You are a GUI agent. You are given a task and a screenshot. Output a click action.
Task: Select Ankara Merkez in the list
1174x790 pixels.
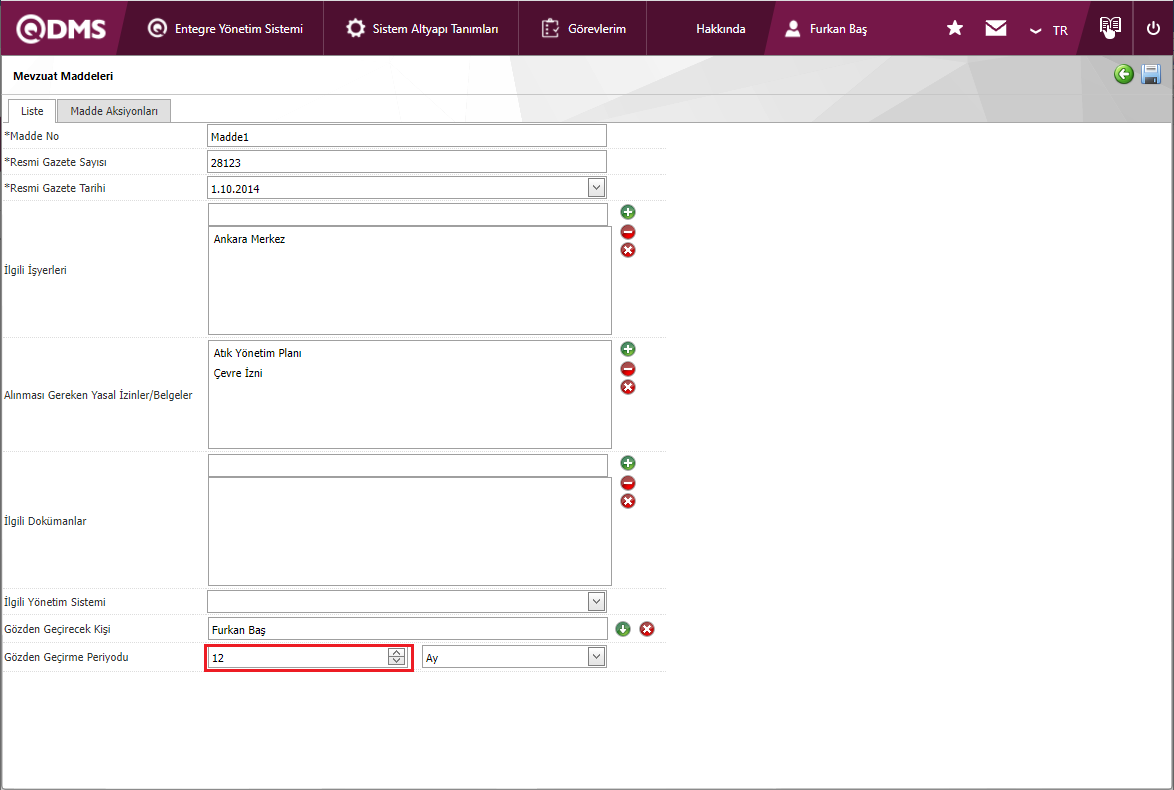pos(249,239)
